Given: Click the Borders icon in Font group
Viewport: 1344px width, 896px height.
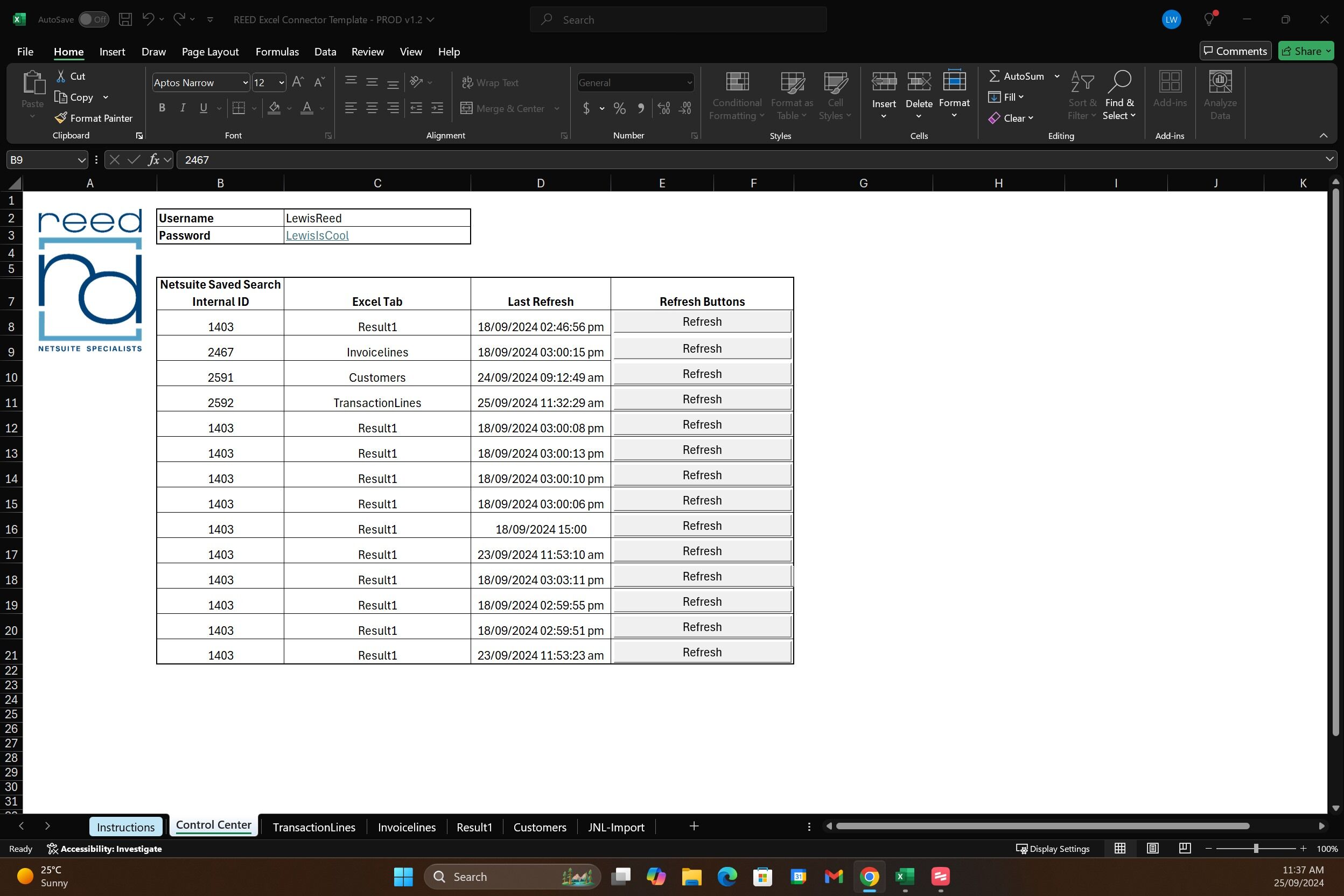Looking at the screenshot, I should 239,108.
